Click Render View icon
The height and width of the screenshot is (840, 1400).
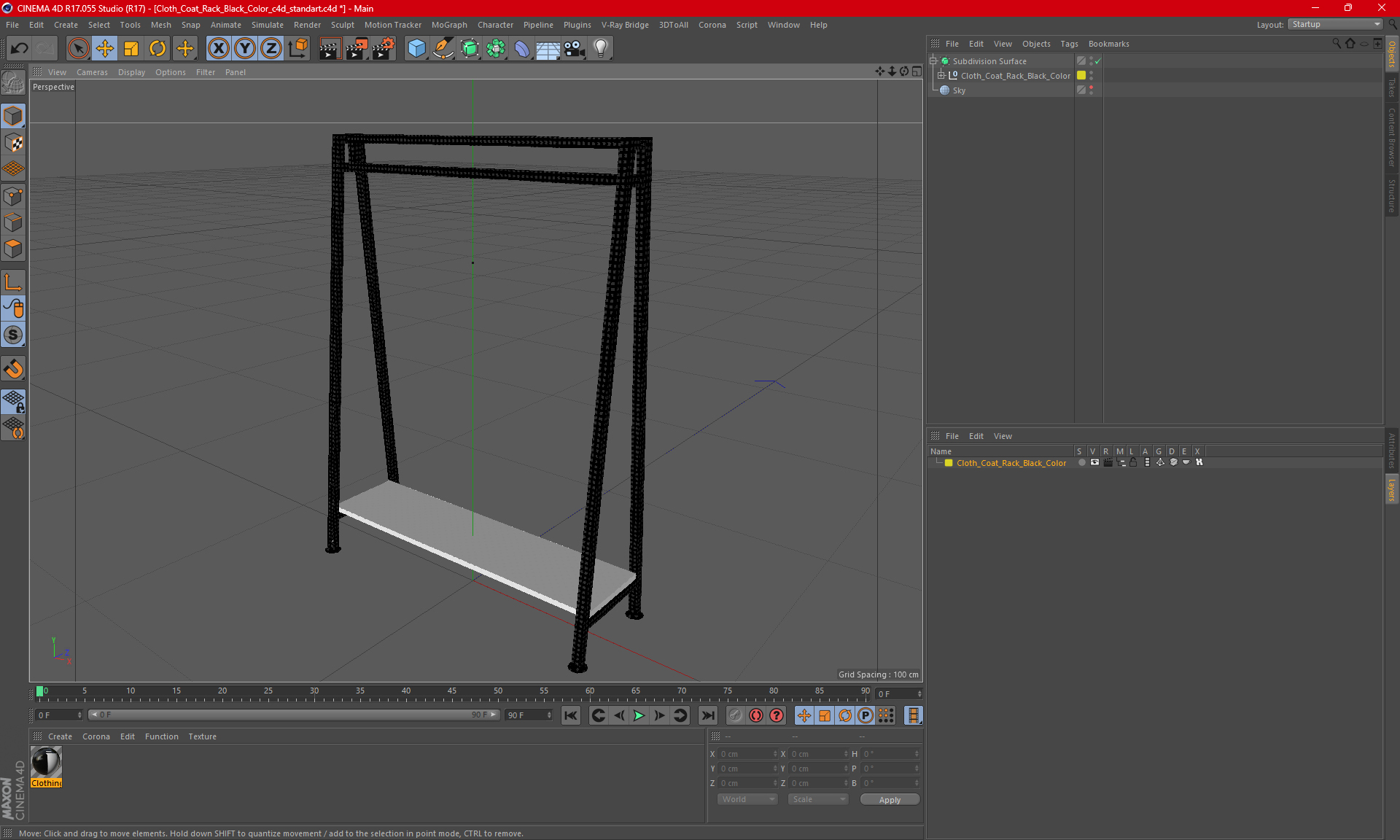(x=330, y=49)
